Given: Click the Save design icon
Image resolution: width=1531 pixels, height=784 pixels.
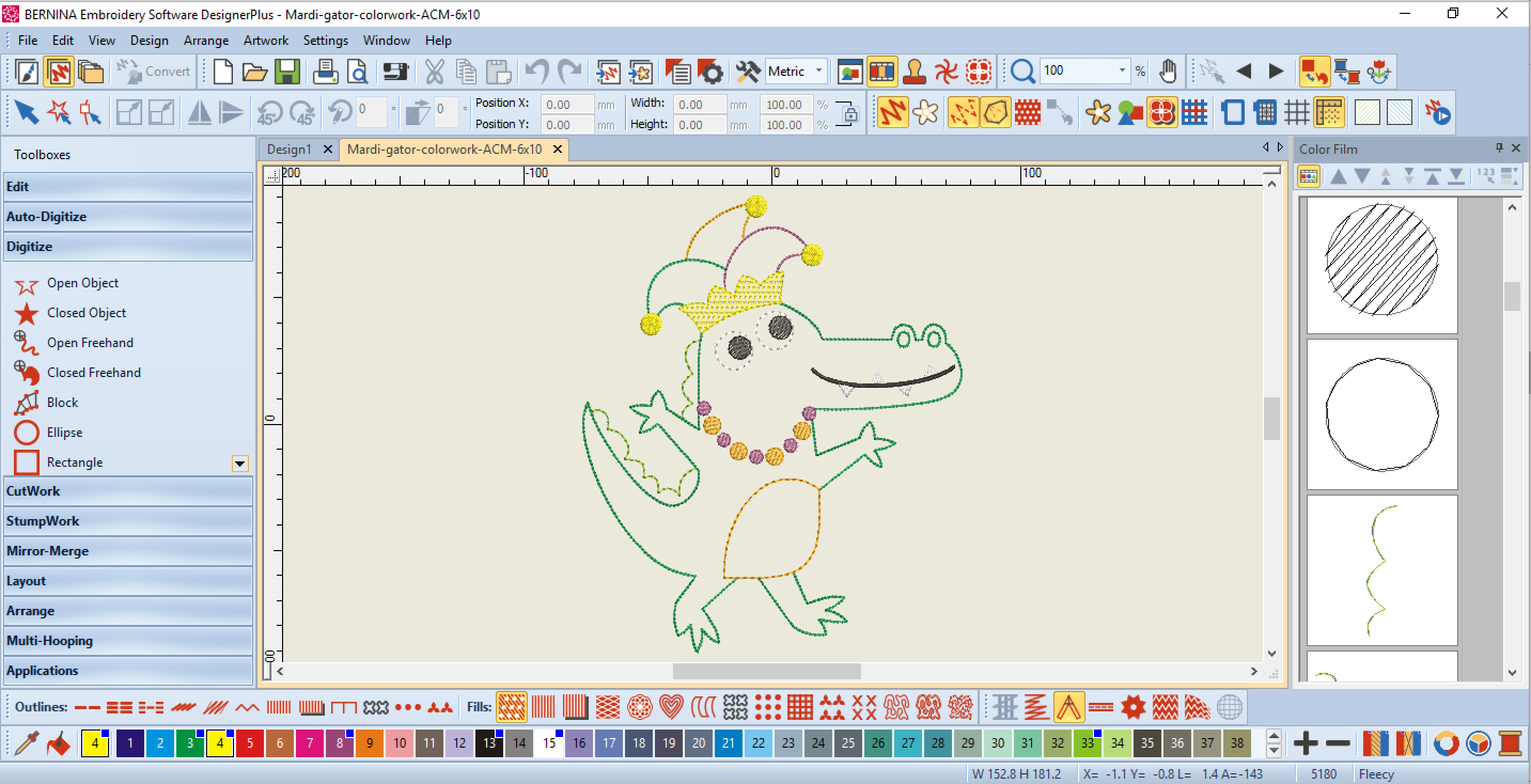Looking at the screenshot, I should tap(287, 72).
